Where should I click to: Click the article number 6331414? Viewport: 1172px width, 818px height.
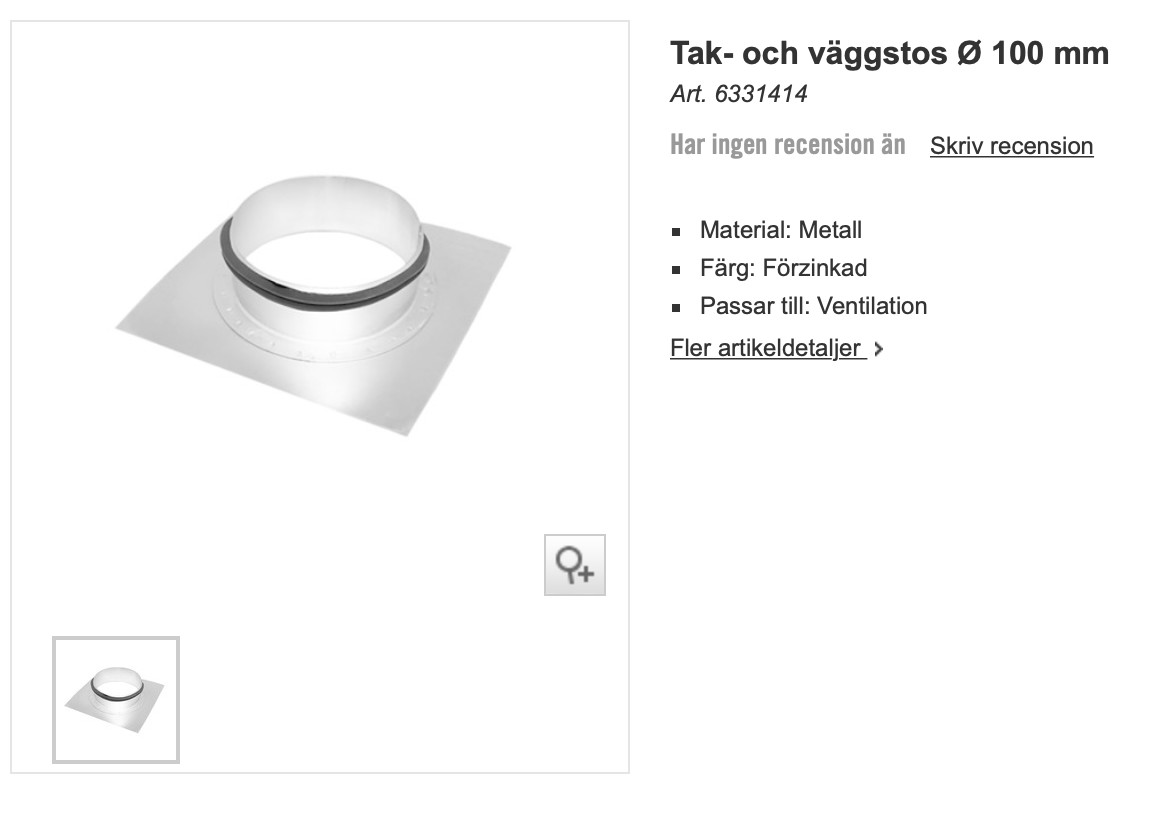(x=761, y=94)
